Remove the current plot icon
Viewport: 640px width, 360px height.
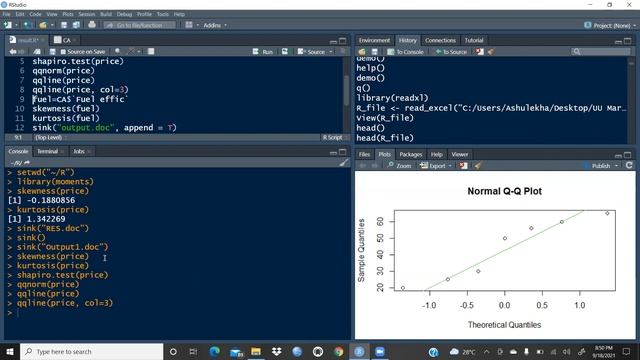(x=463, y=166)
